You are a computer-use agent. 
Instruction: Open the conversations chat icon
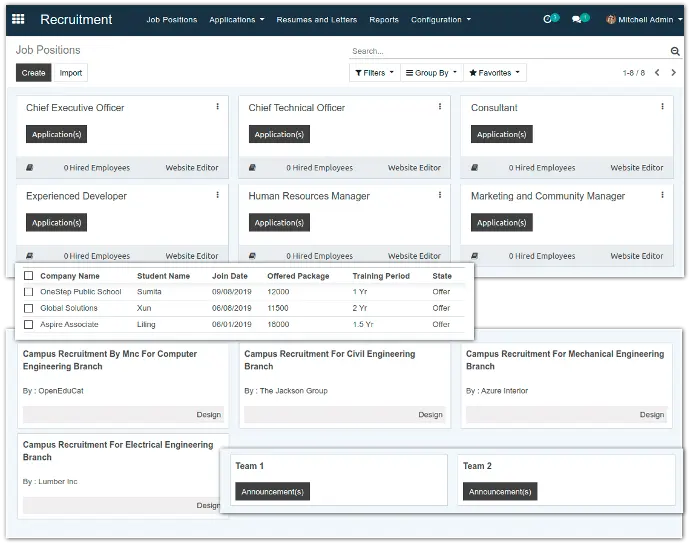point(576,19)
